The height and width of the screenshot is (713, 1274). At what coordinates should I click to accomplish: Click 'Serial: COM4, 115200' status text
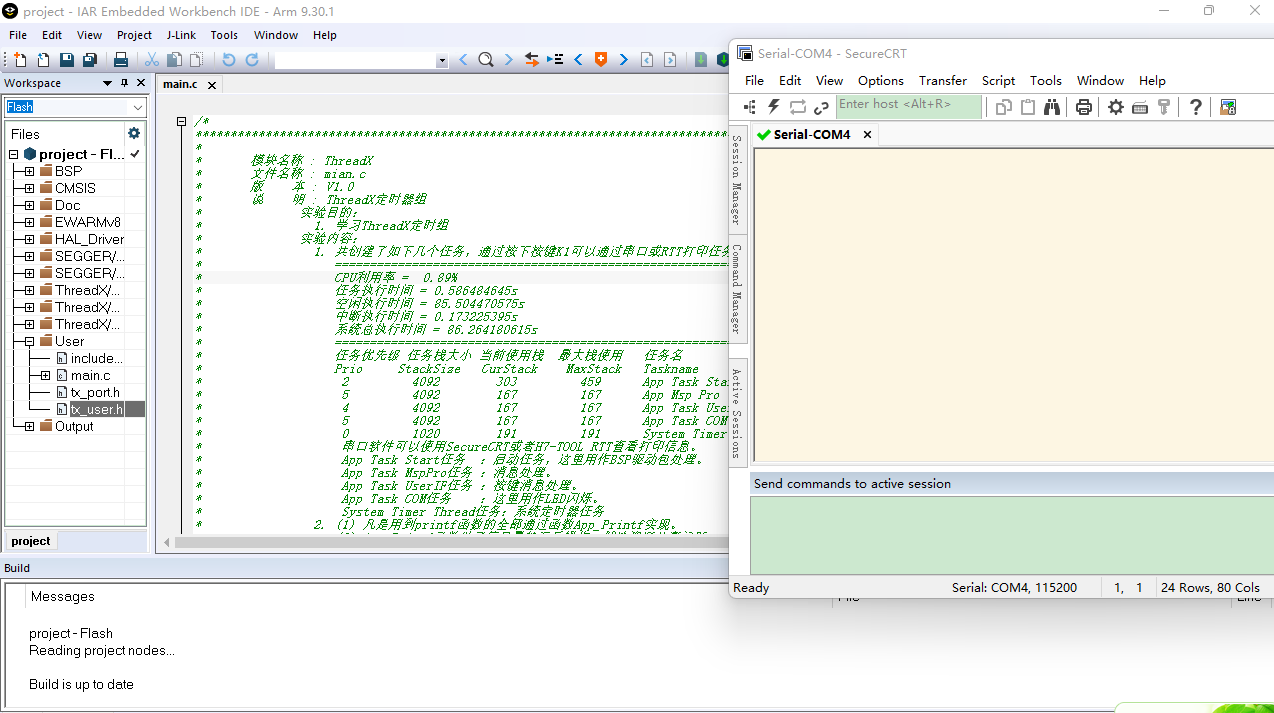coord(1014,588)
